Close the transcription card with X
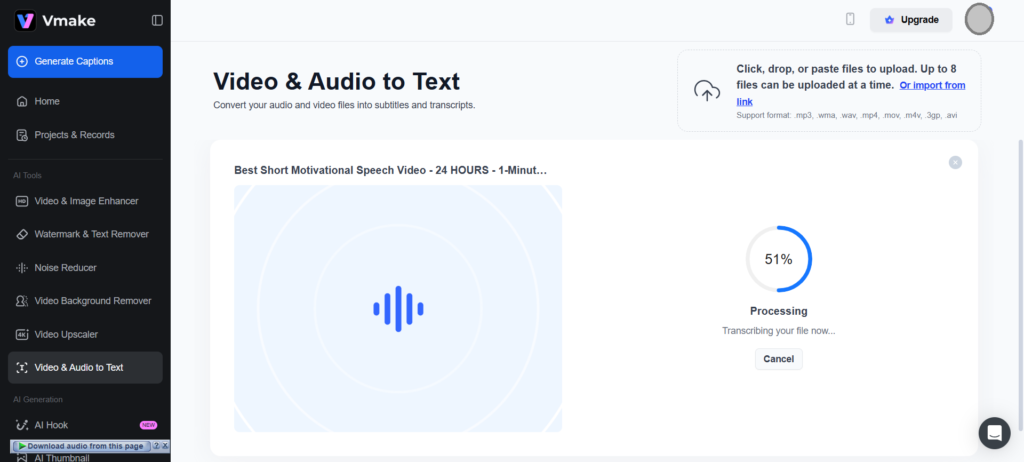This screenshot has width=1024, height=462. 955,162
